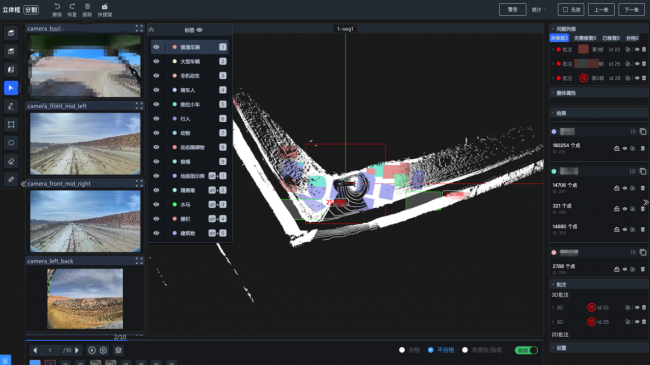This screenshot has width=650, height=365.
Task: Select the ruler measure tool
Action: coord(11,179)
